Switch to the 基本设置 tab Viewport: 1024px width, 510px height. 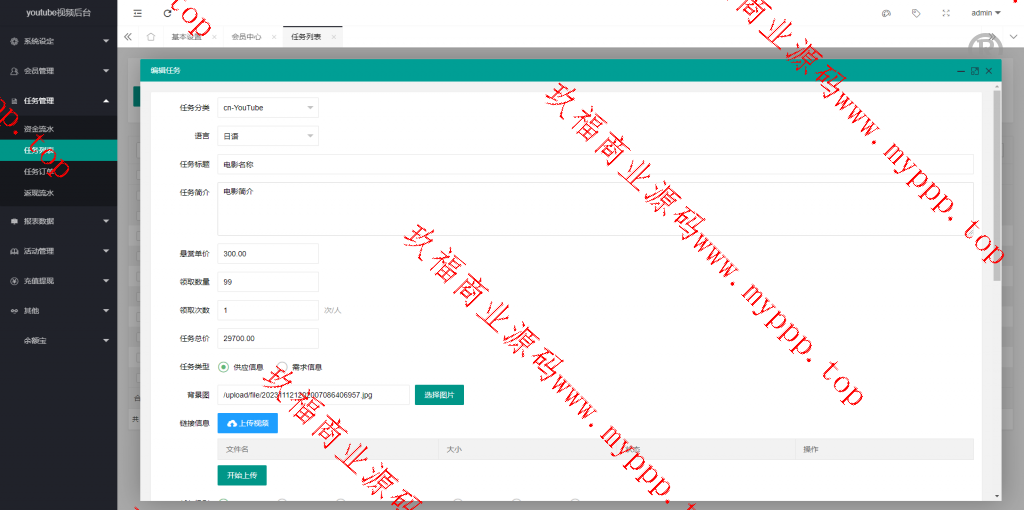click(x=186, y=37)
